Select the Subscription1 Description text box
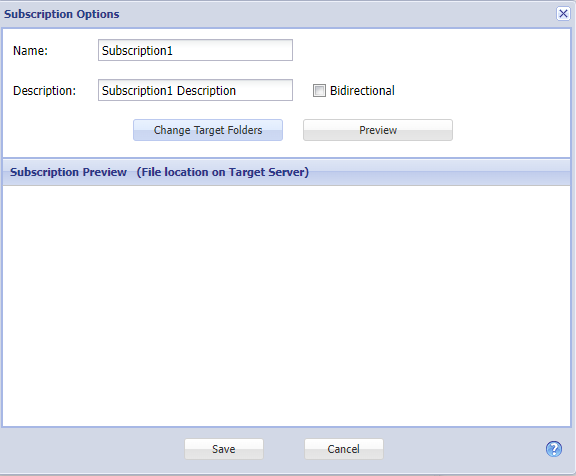 [x=195, y=90]
